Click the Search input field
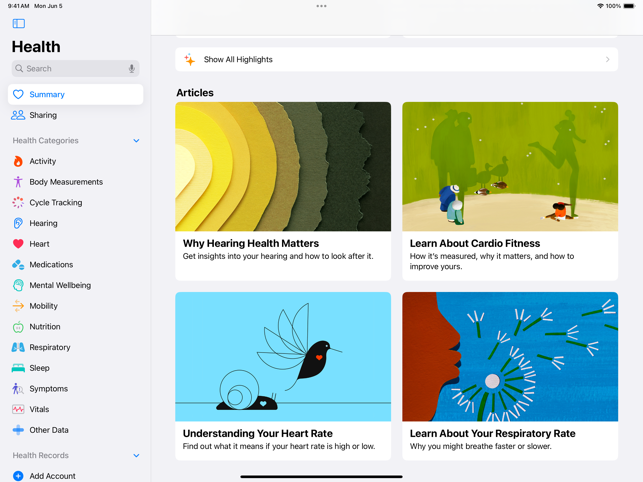Viewport: 643px width, 482px height. click(x=70, y=69)
